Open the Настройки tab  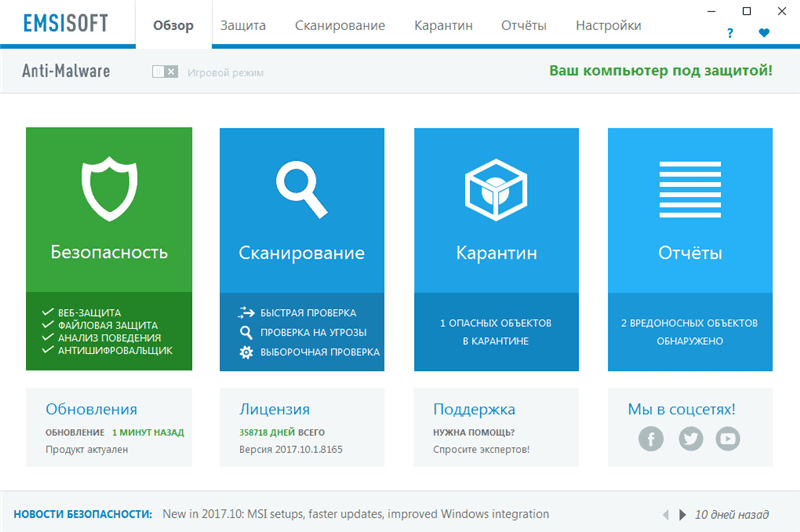pos(608,26)
